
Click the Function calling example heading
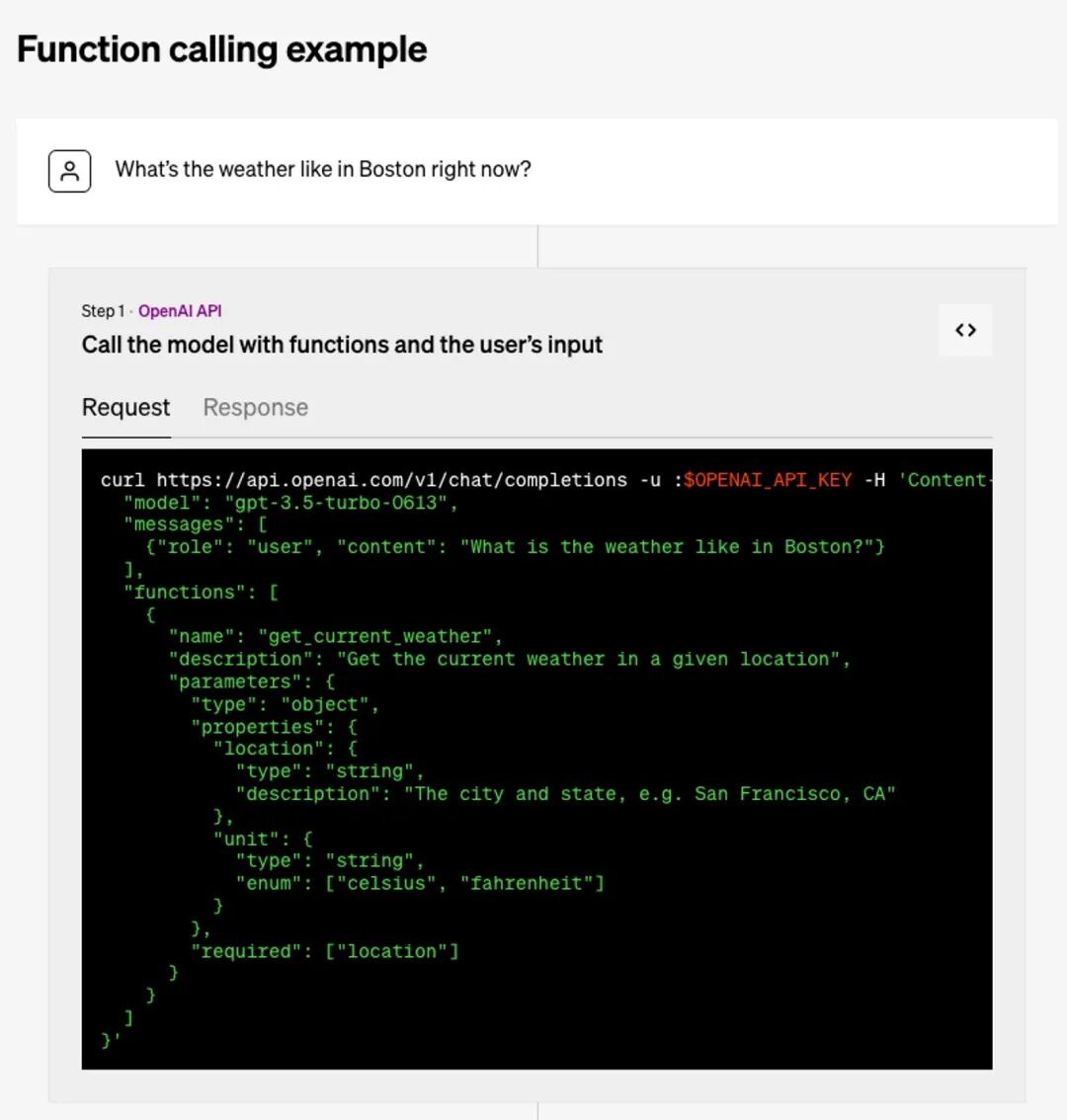pyautogui.click(x=221, y=50)
